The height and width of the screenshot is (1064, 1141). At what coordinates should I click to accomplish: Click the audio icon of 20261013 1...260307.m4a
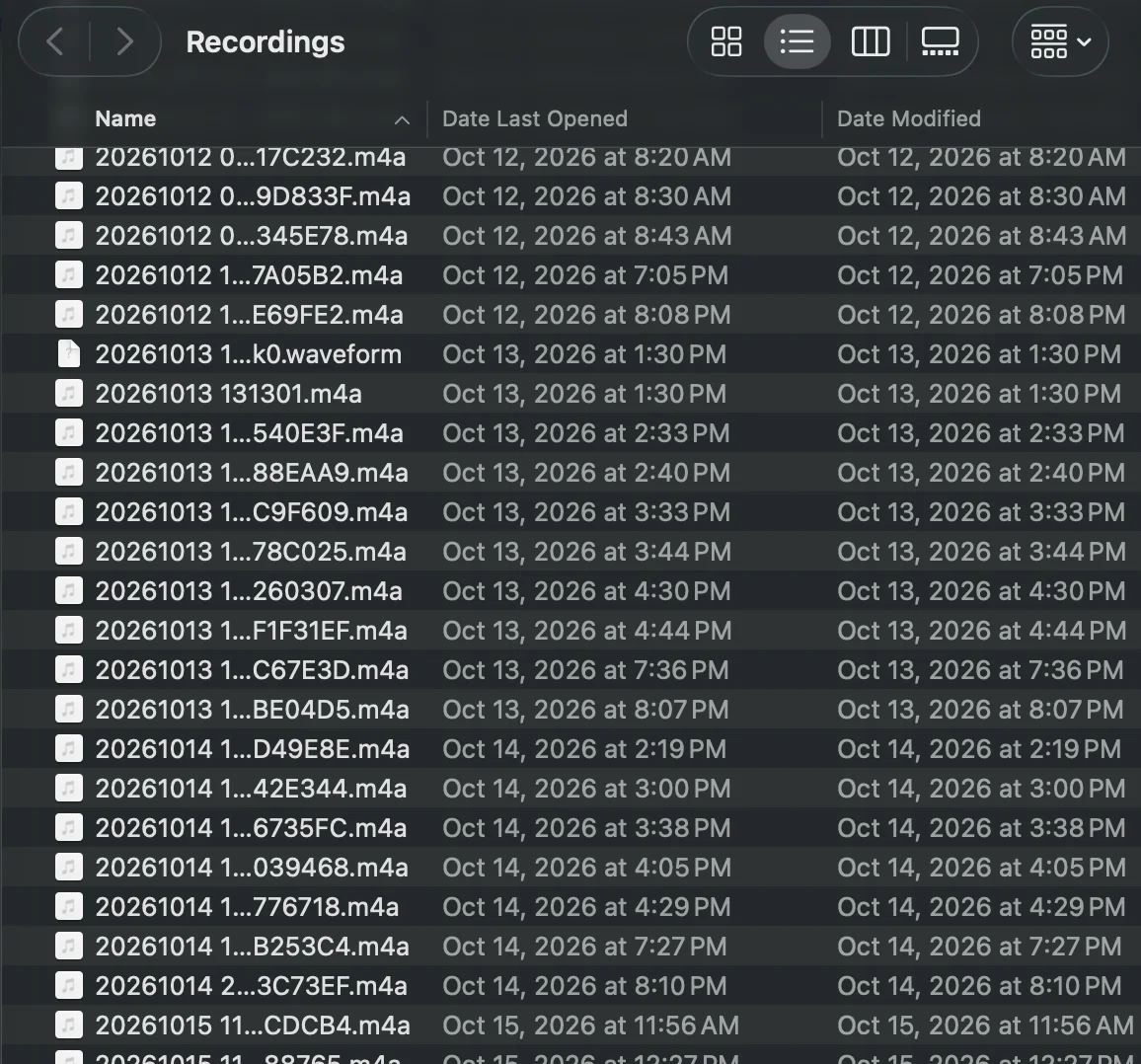69,591
